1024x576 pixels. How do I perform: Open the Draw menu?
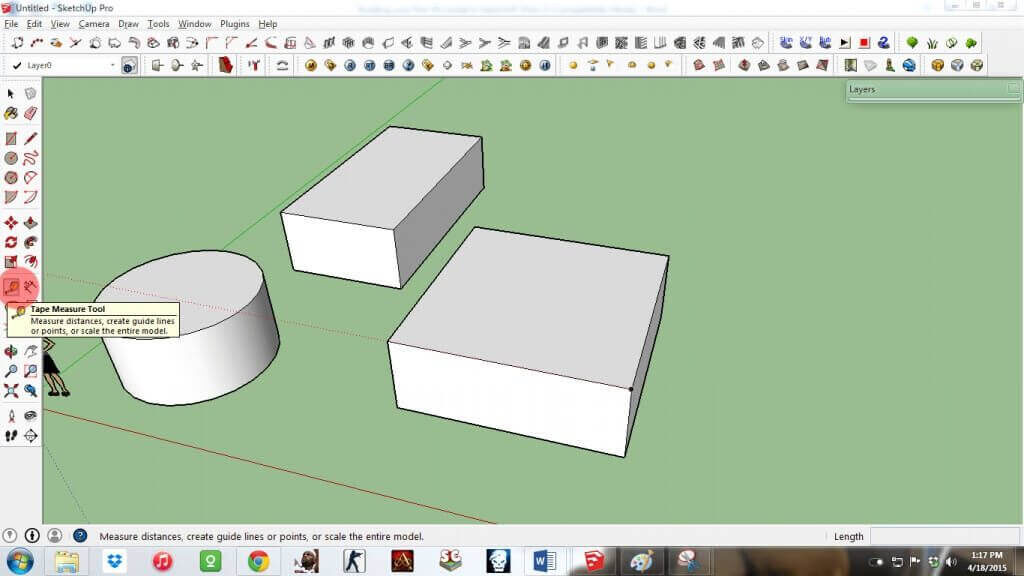click(x=128, y=24)
